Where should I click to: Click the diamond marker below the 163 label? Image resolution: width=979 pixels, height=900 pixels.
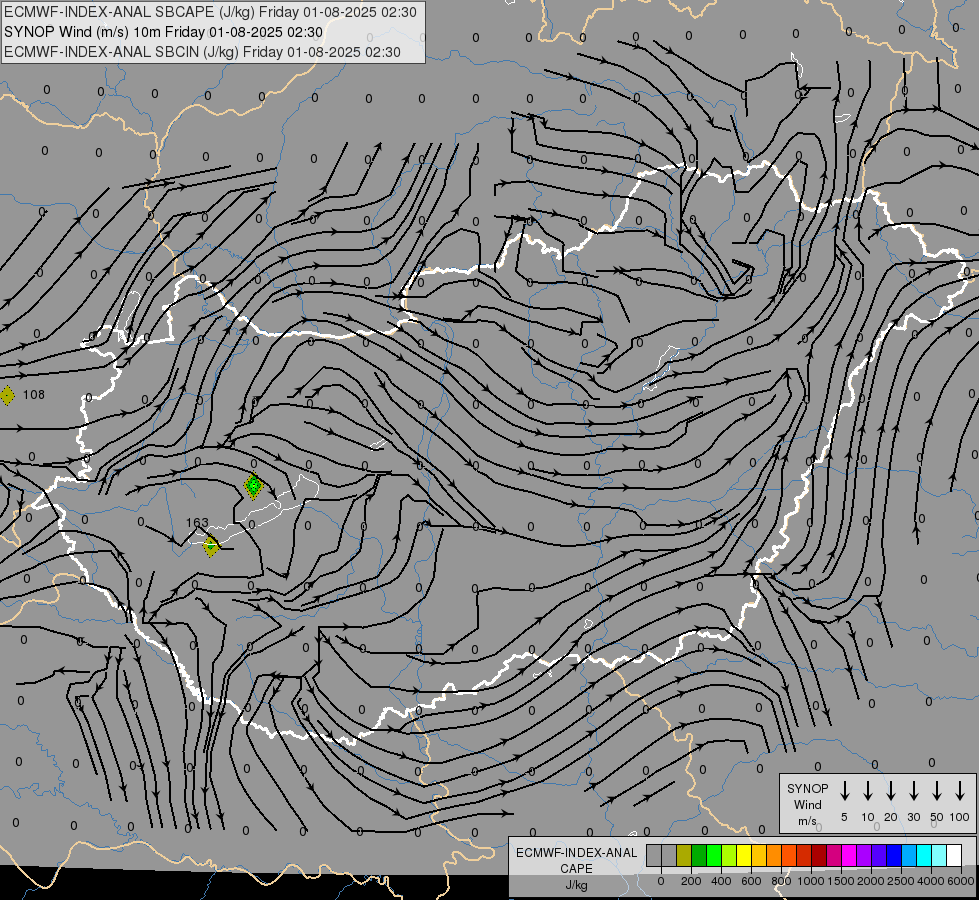click(x=211, y=546)
